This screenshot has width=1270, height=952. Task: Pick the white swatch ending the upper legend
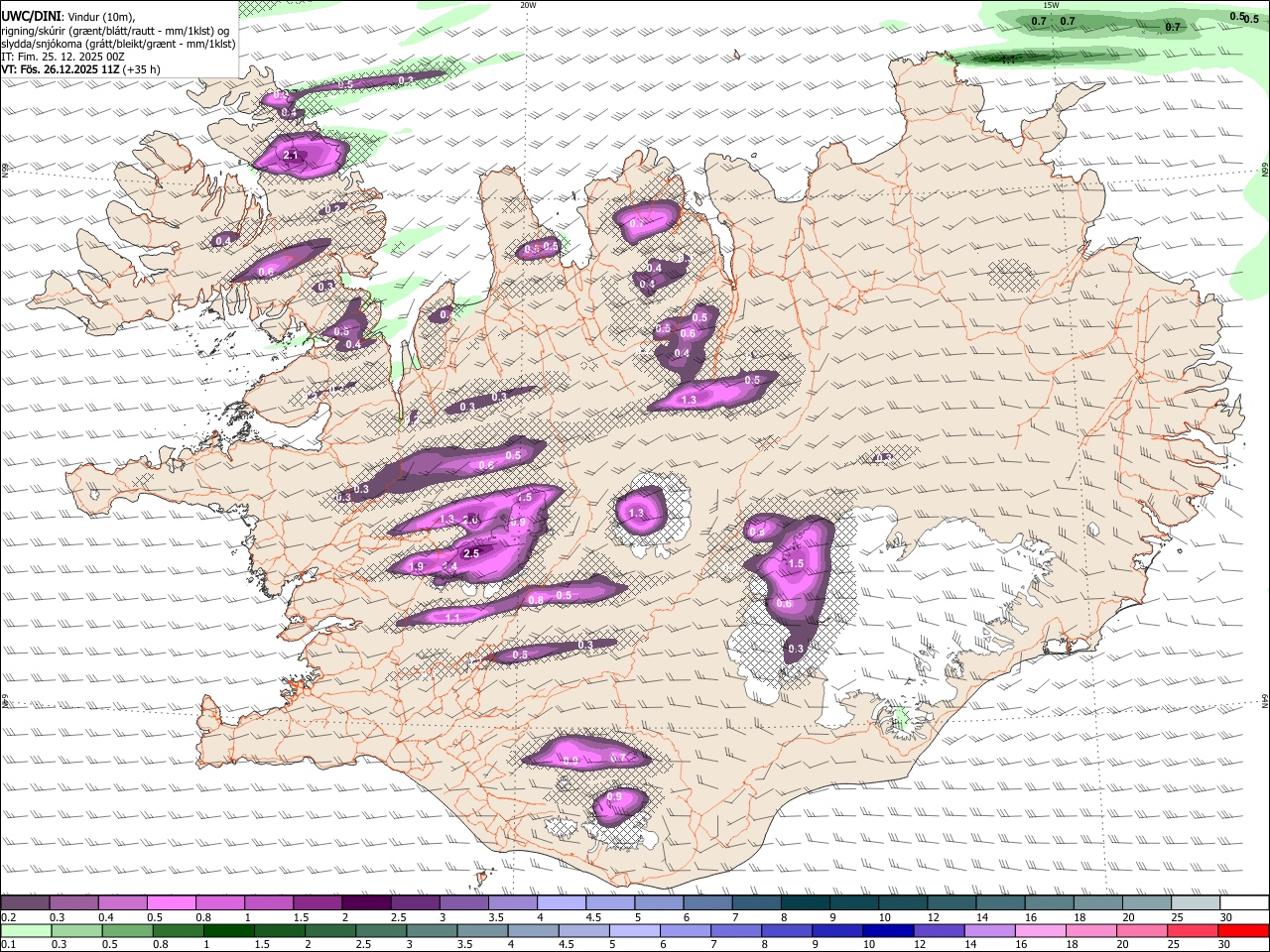tap(1244, 902)
